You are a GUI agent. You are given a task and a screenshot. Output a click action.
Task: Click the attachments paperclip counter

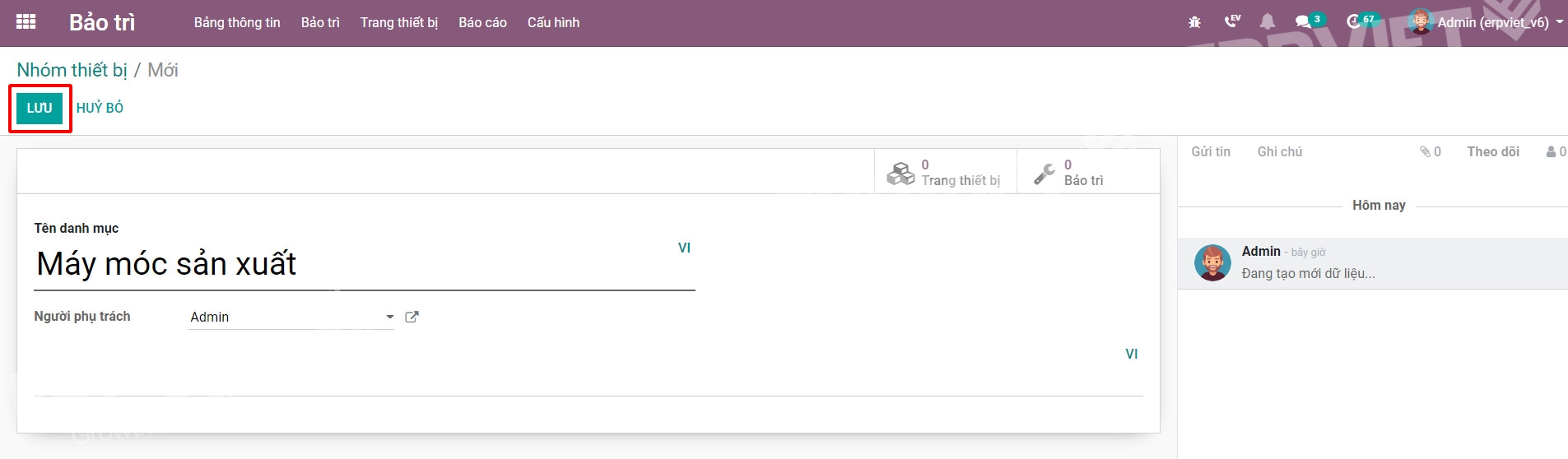[x=1430, y=151]
